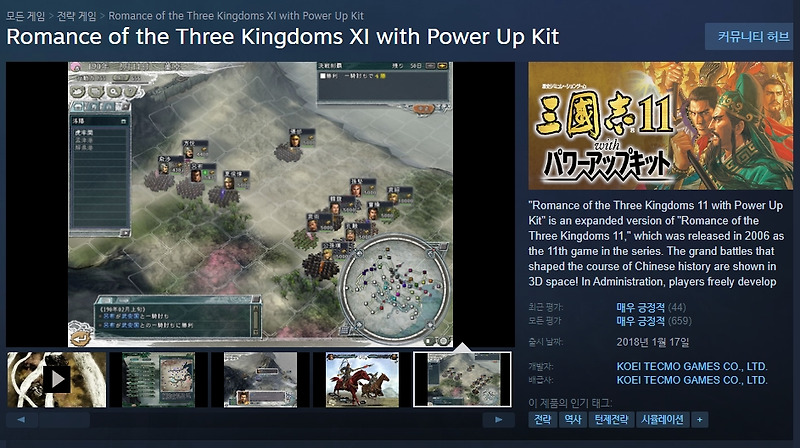
Task: Select the highlighted fifth screenshot thumbnail
Action: click(x=462, y=379)
